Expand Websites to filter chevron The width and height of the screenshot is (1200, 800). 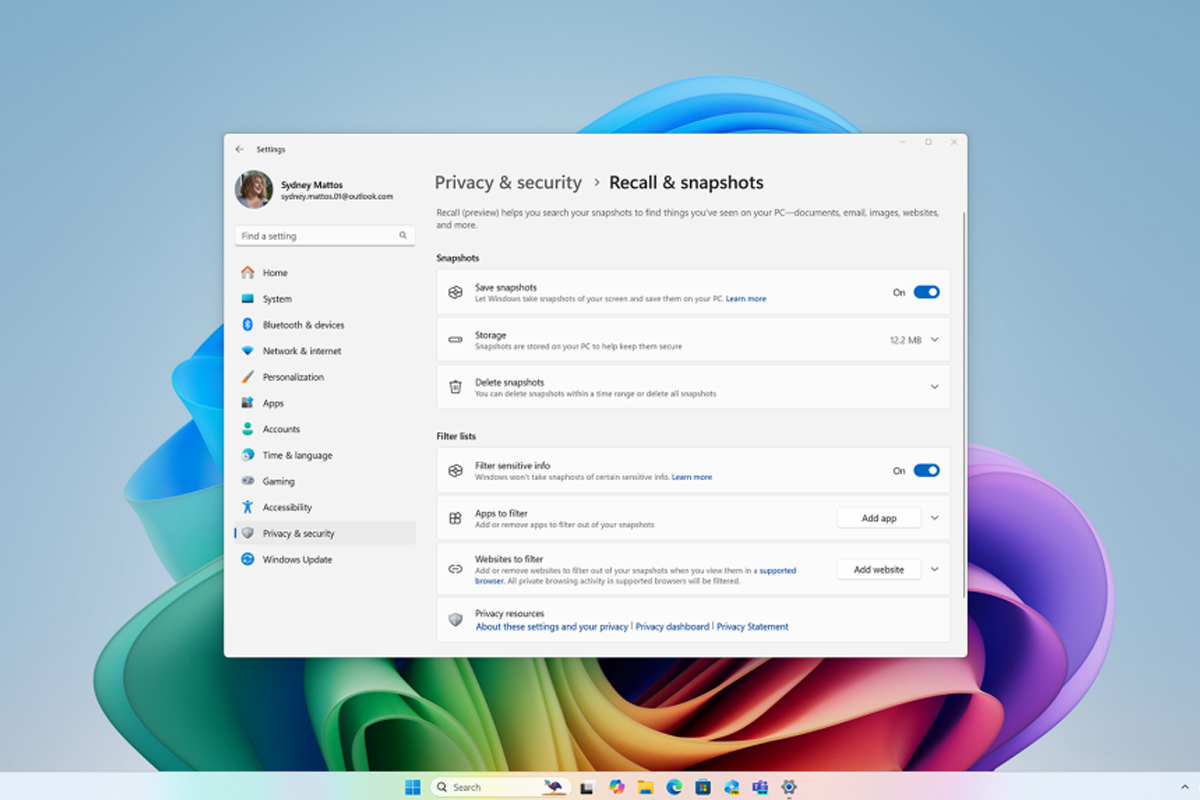[935, 569]
